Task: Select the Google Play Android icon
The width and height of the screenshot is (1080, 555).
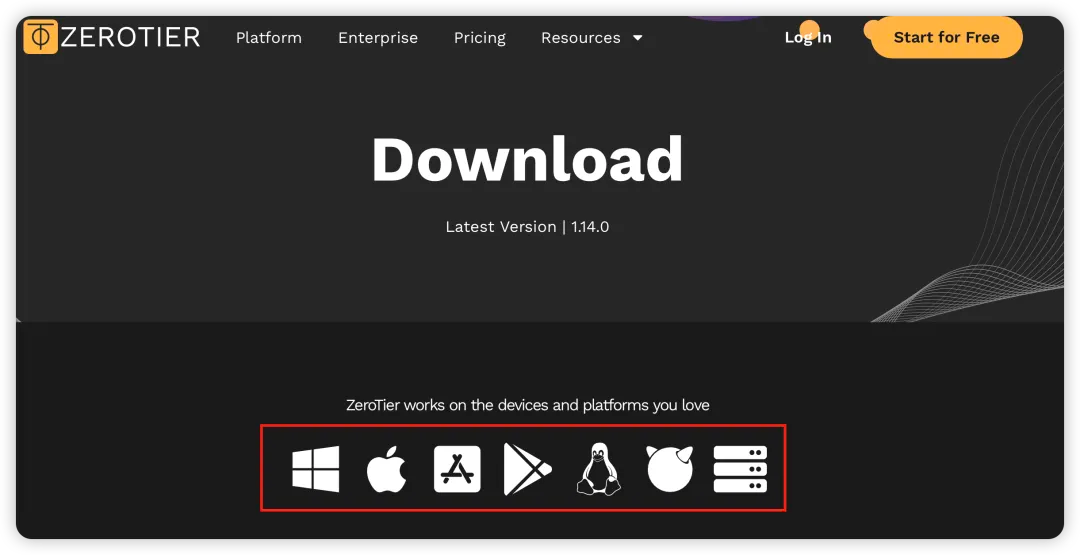Action: (528, 469)
